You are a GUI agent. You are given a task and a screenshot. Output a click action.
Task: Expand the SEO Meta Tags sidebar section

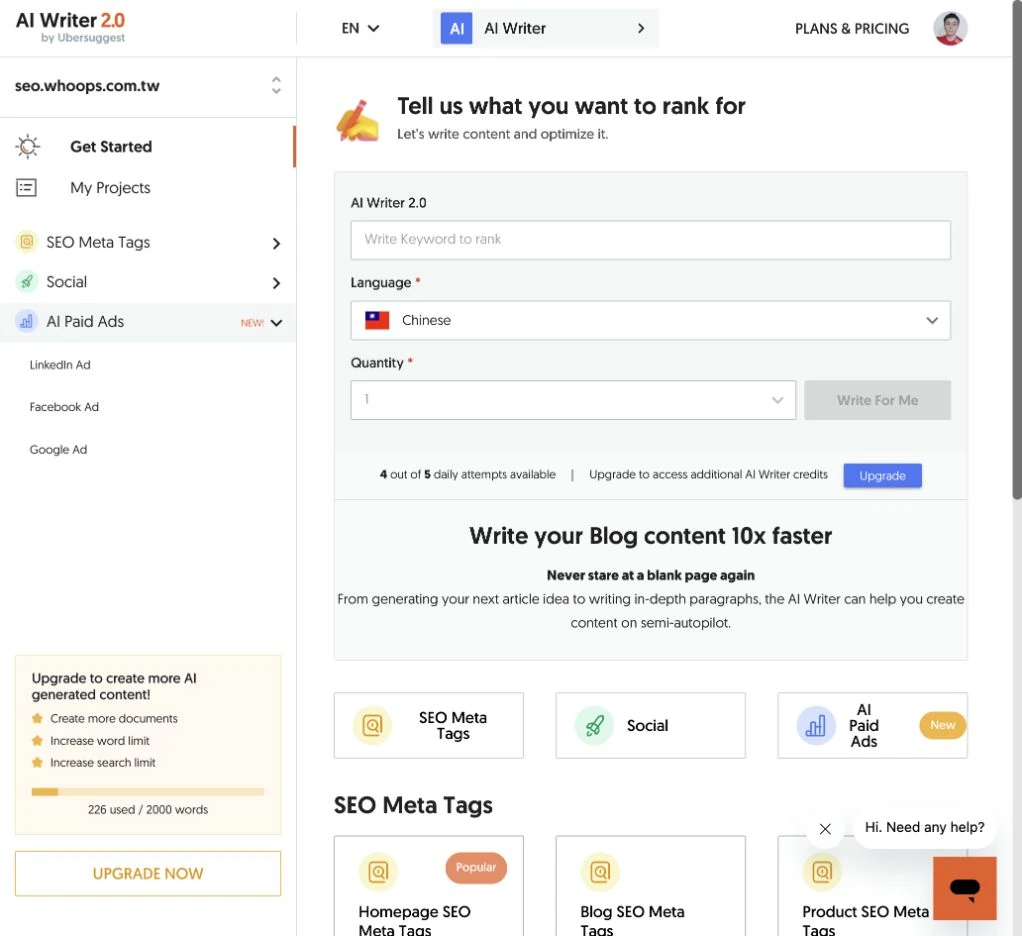click(x=276, y=243)
